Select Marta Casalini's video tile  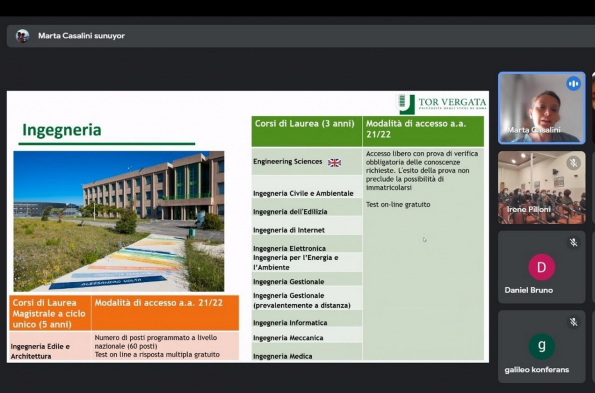[x=541, y=108]
